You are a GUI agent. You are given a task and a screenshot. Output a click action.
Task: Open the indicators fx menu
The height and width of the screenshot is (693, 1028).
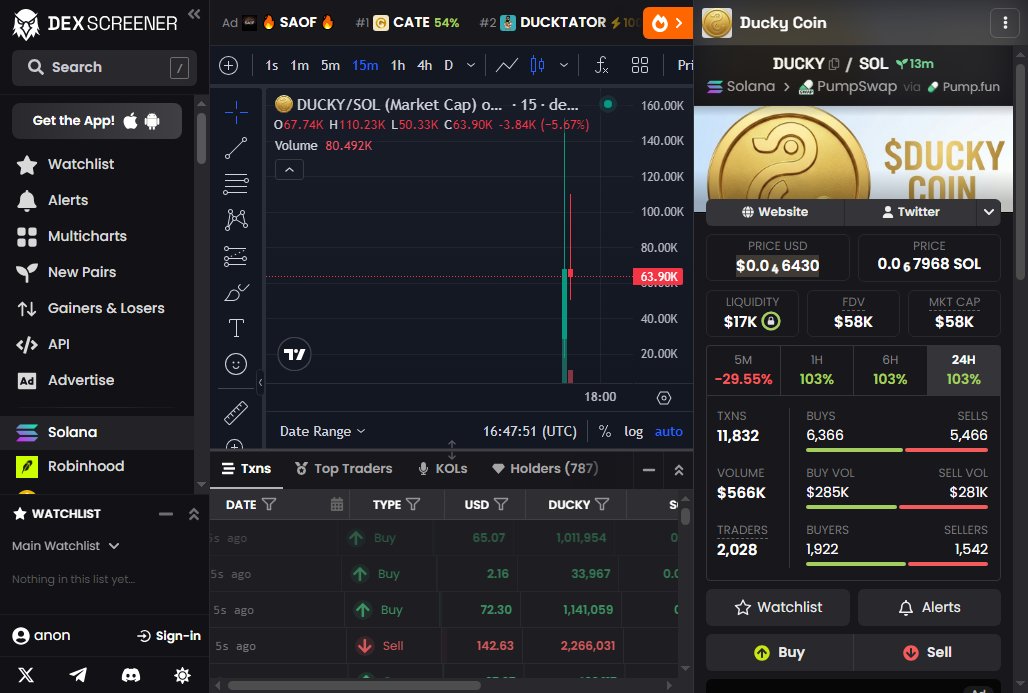[x=601, y=65]
